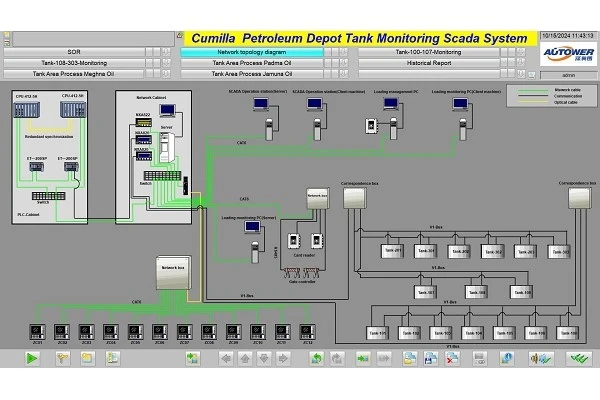The width and height of the screenshot is (600, 400).
Task: Select the Tank-101 symbol
Action: pos(378,333)
